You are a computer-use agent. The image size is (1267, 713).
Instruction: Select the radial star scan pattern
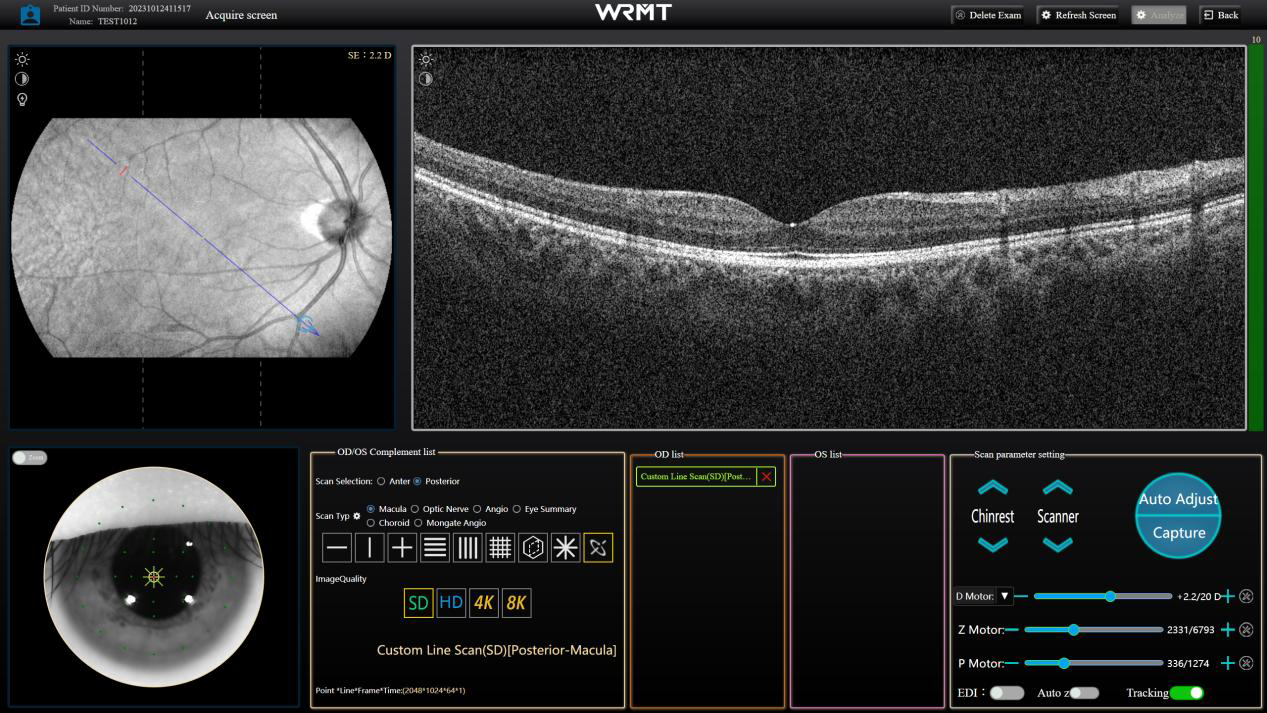(566, 547)
